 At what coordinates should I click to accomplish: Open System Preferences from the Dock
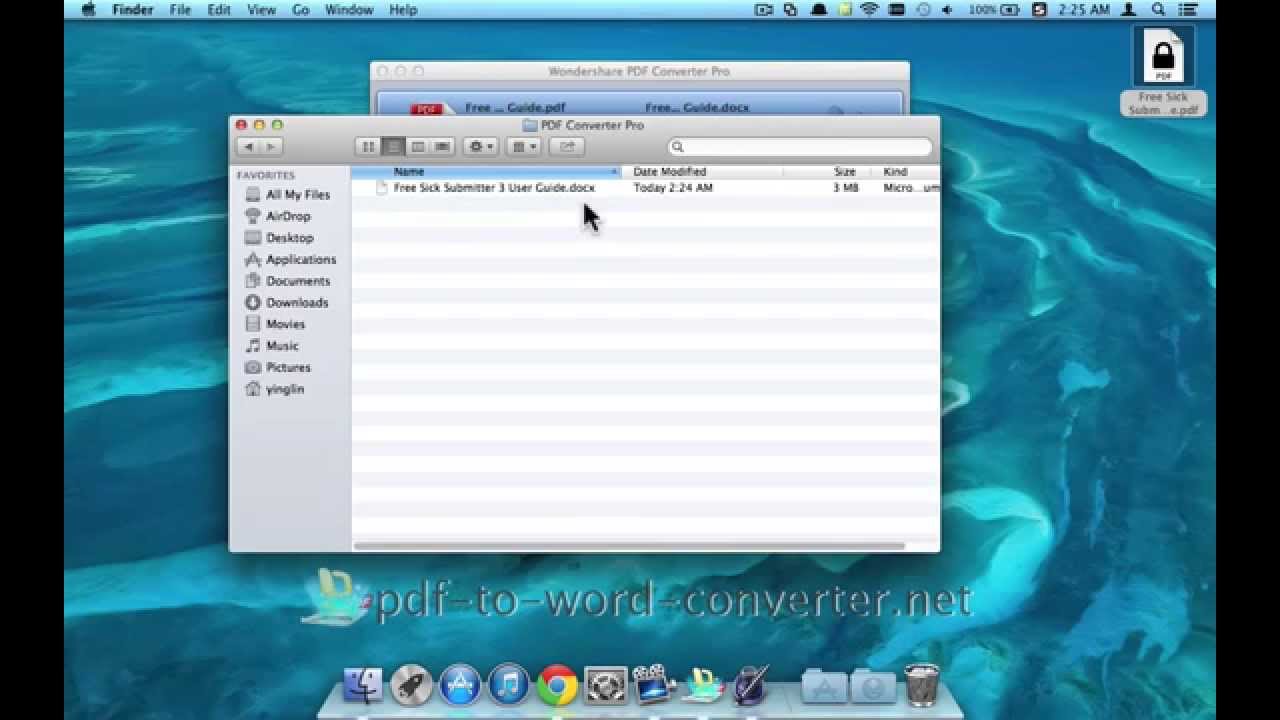[606, 685]
